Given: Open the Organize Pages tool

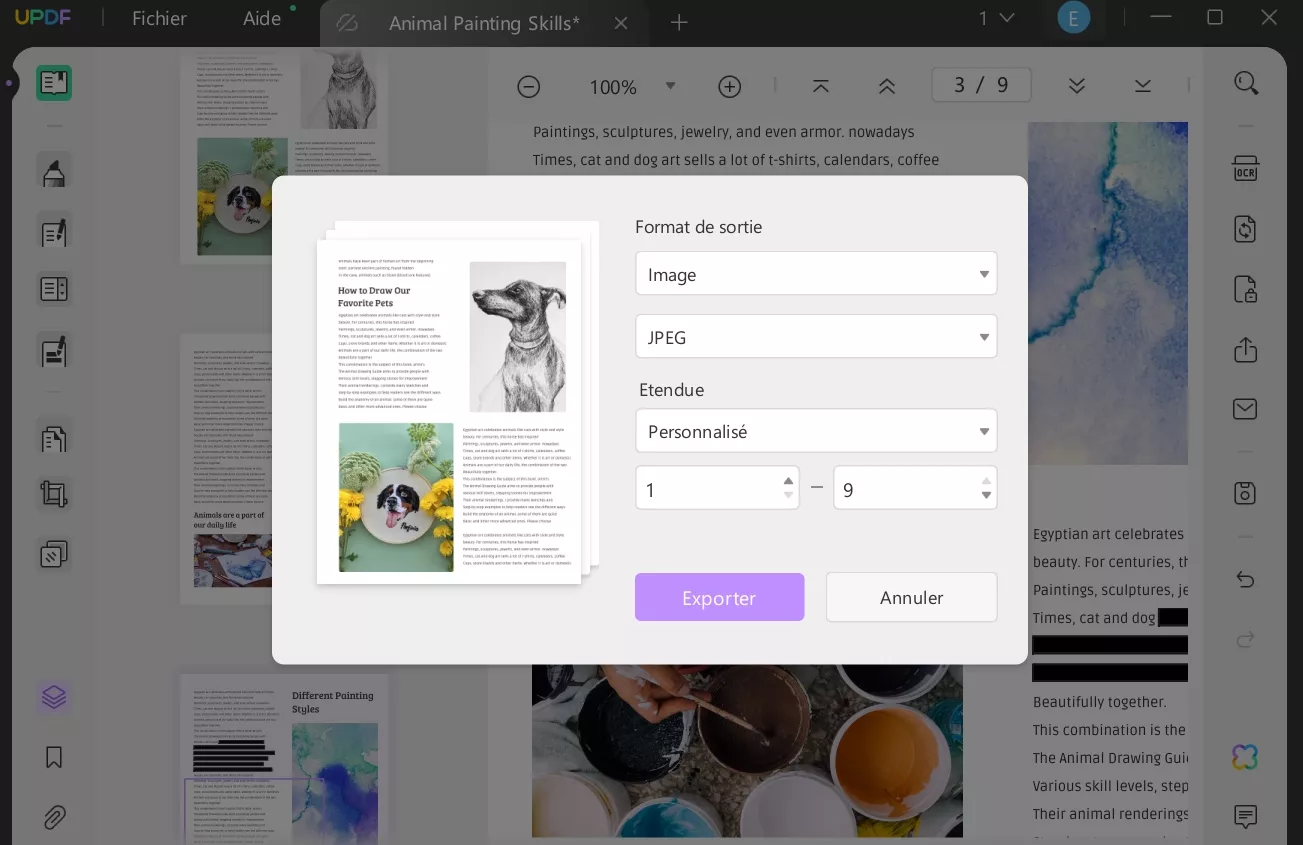Looking at the screenshot, I should (x=54, y=290).
